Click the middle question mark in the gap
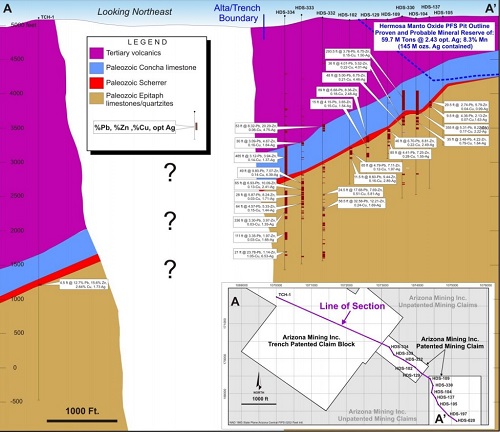 pos(170,221)
